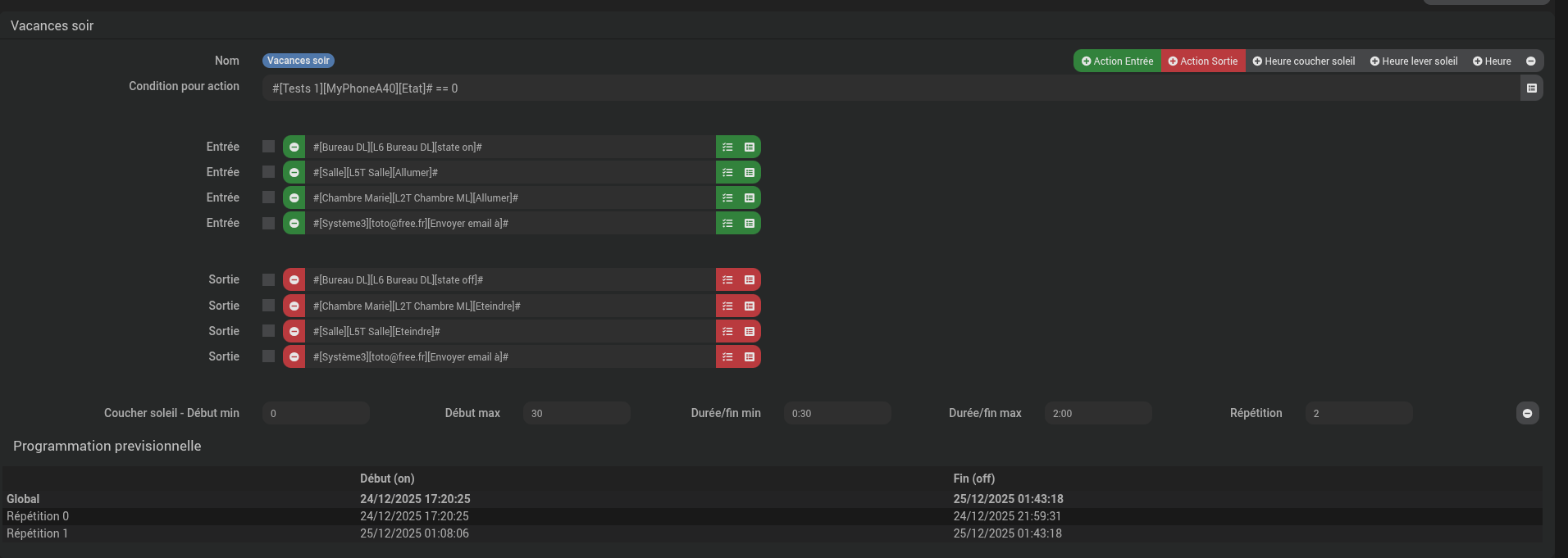Viewport: 1568px width, 558px height.
Task: Remove the Salle Eteindre exit action
Action: pyautogui.click(x=294, y=331)
